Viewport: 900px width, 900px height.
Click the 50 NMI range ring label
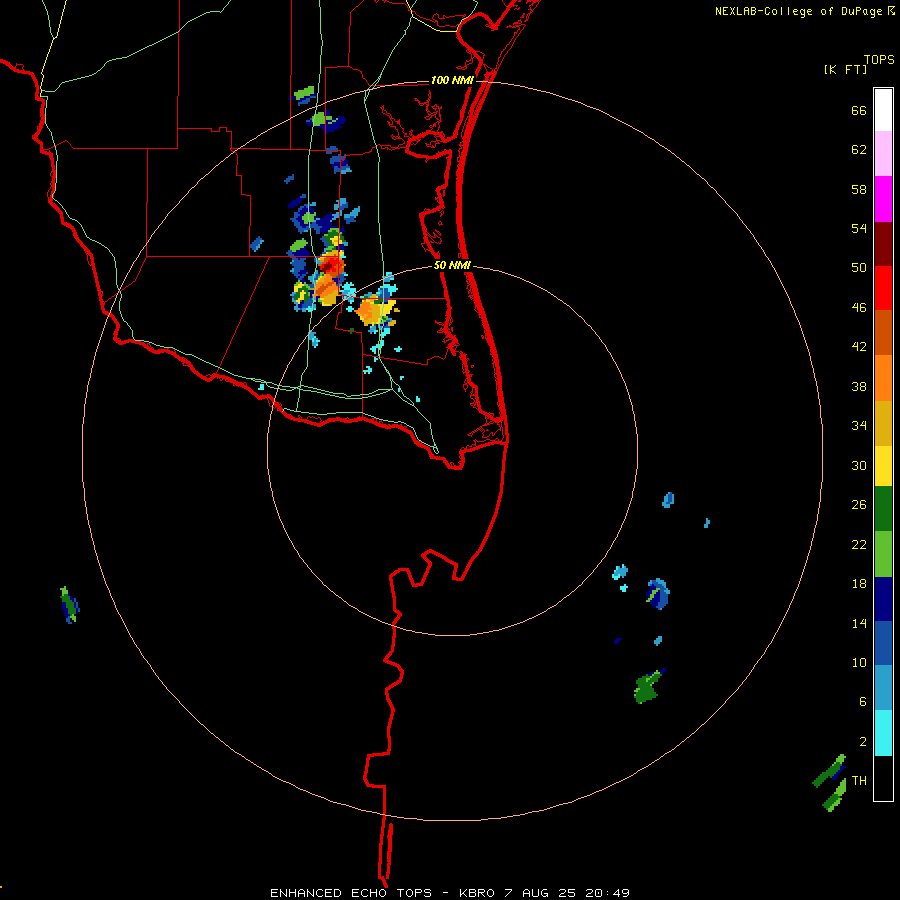452,265
